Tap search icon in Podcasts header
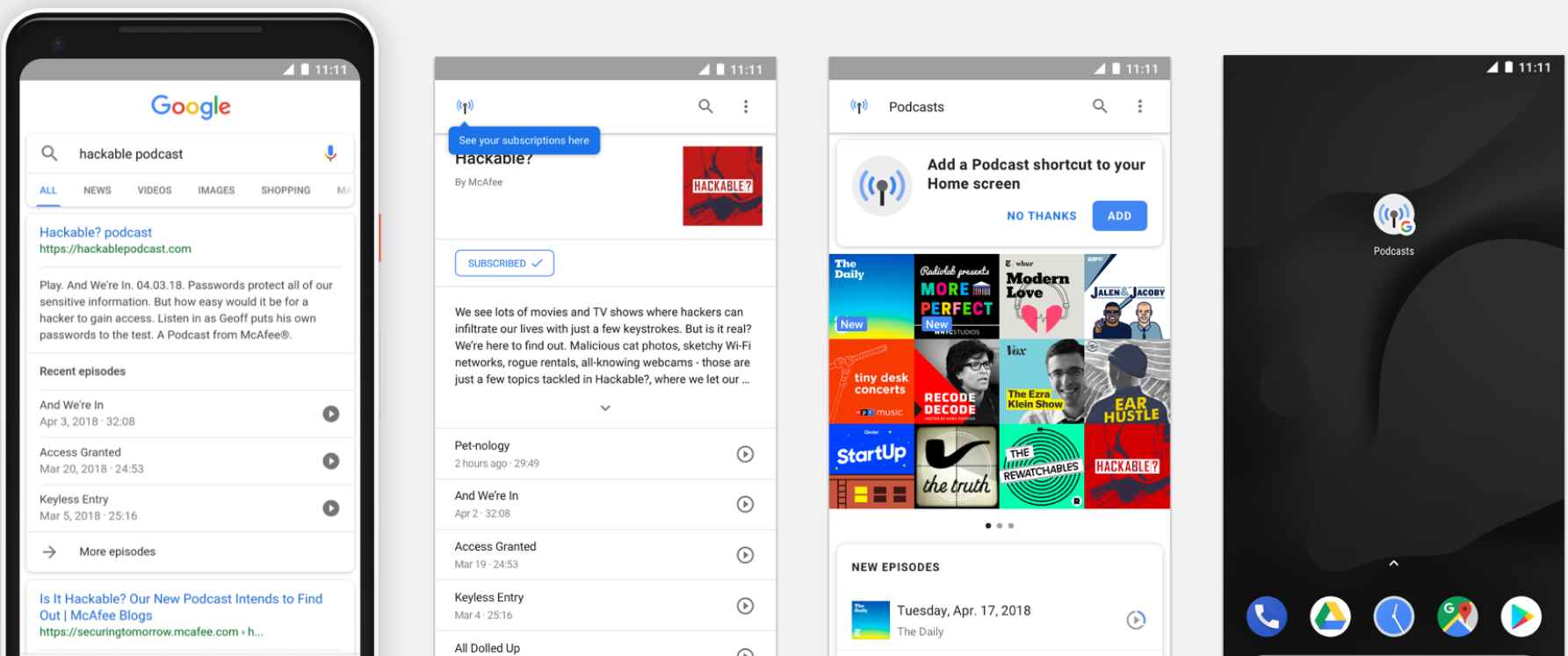This screenshot has height=656, width=1568. (x=1100, y=106)
